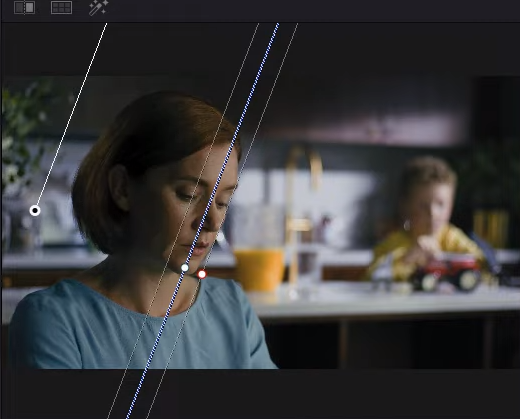Screen dimensions: 520x419
Task: Toggle the highlight magic wand icon
Action: [98, 7]
